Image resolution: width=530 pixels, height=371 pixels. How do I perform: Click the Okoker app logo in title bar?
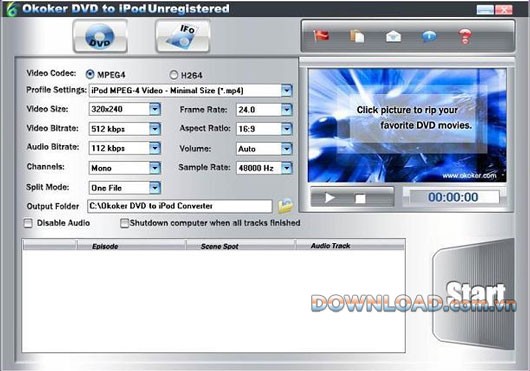pyautogui.click(x=11, y=9)
